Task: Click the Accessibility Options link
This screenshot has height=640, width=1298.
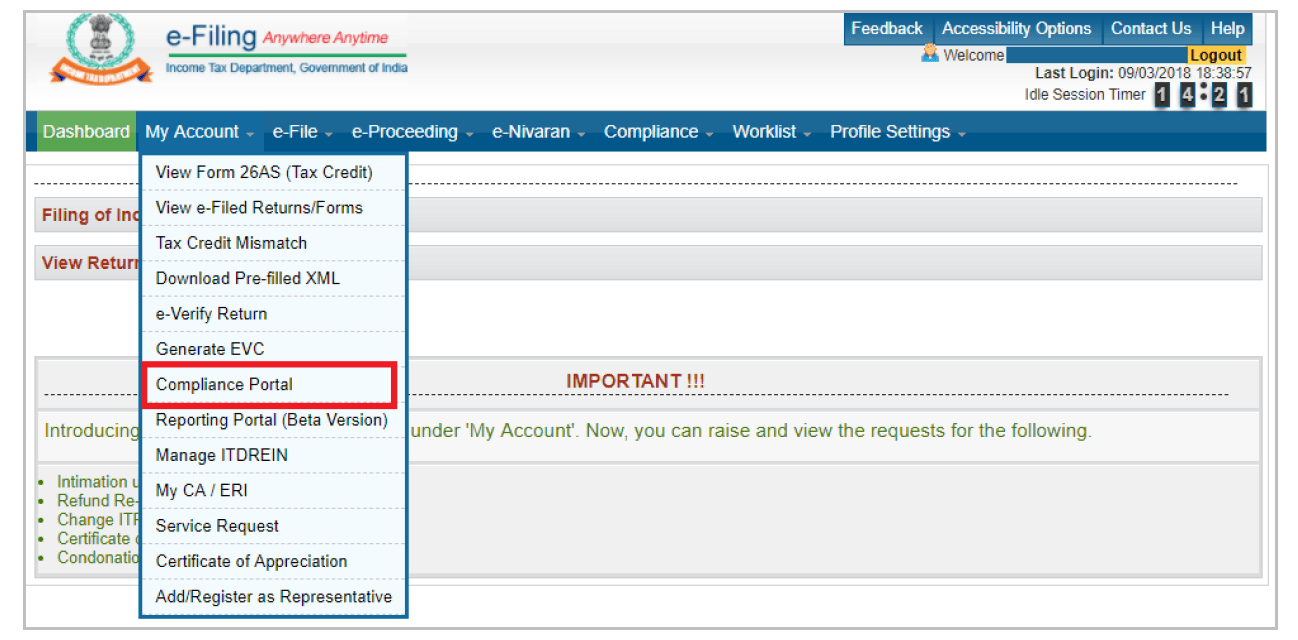Action: tap(1017, 28)
